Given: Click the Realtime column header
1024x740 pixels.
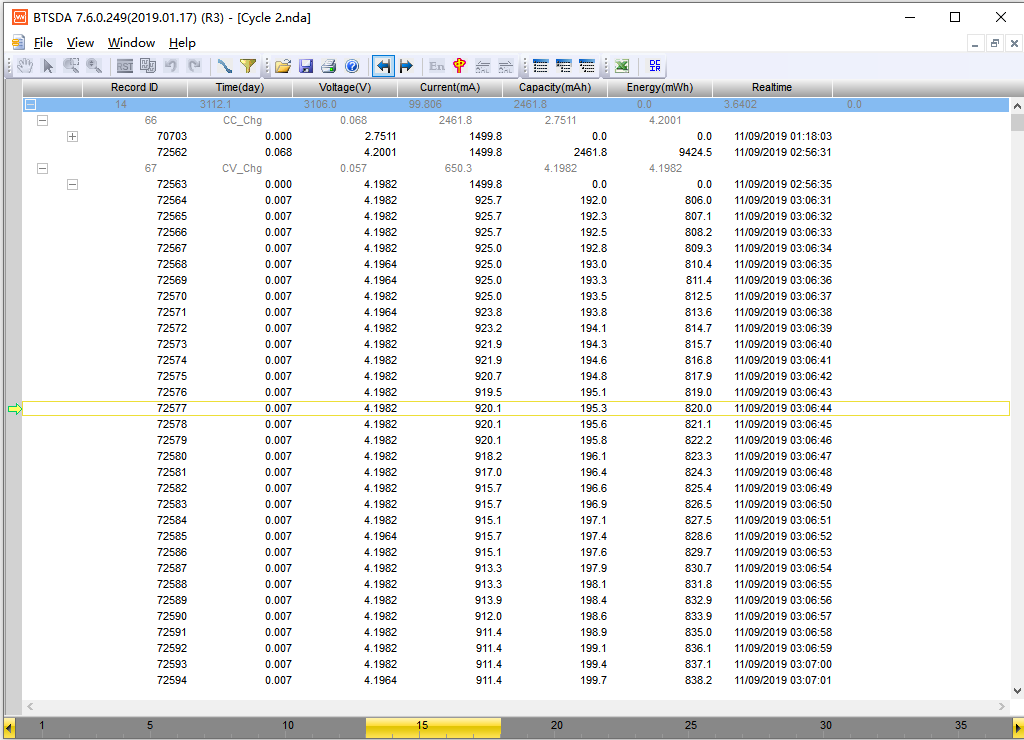Looking at the screenshot, I should point(772,88).
